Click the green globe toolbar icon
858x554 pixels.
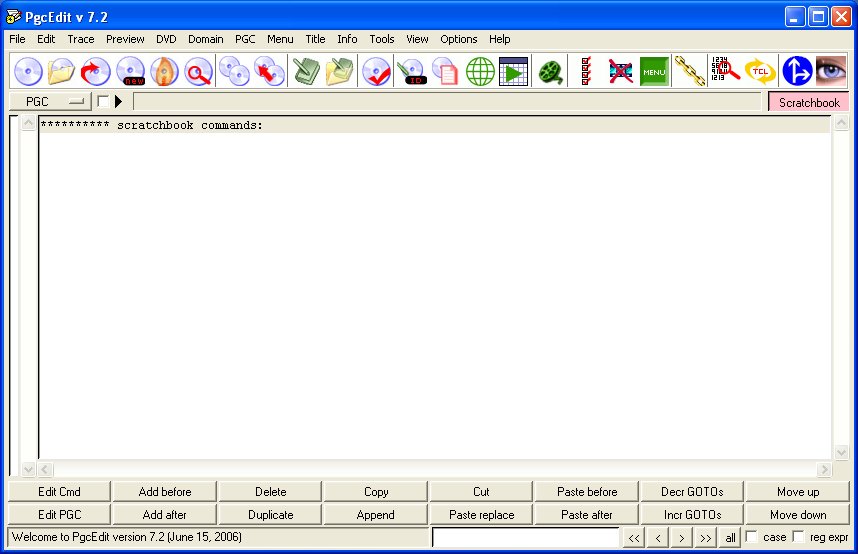click(x=480, y=71)
